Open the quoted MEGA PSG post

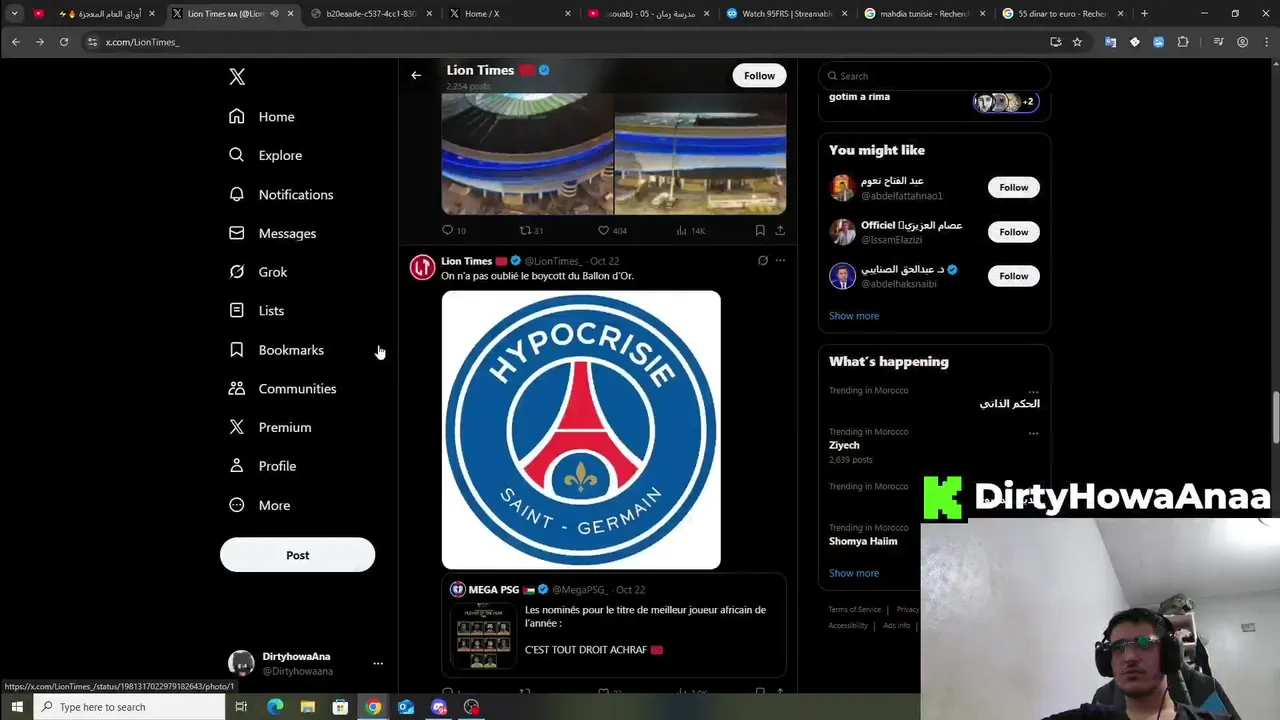tap(614, 627)
